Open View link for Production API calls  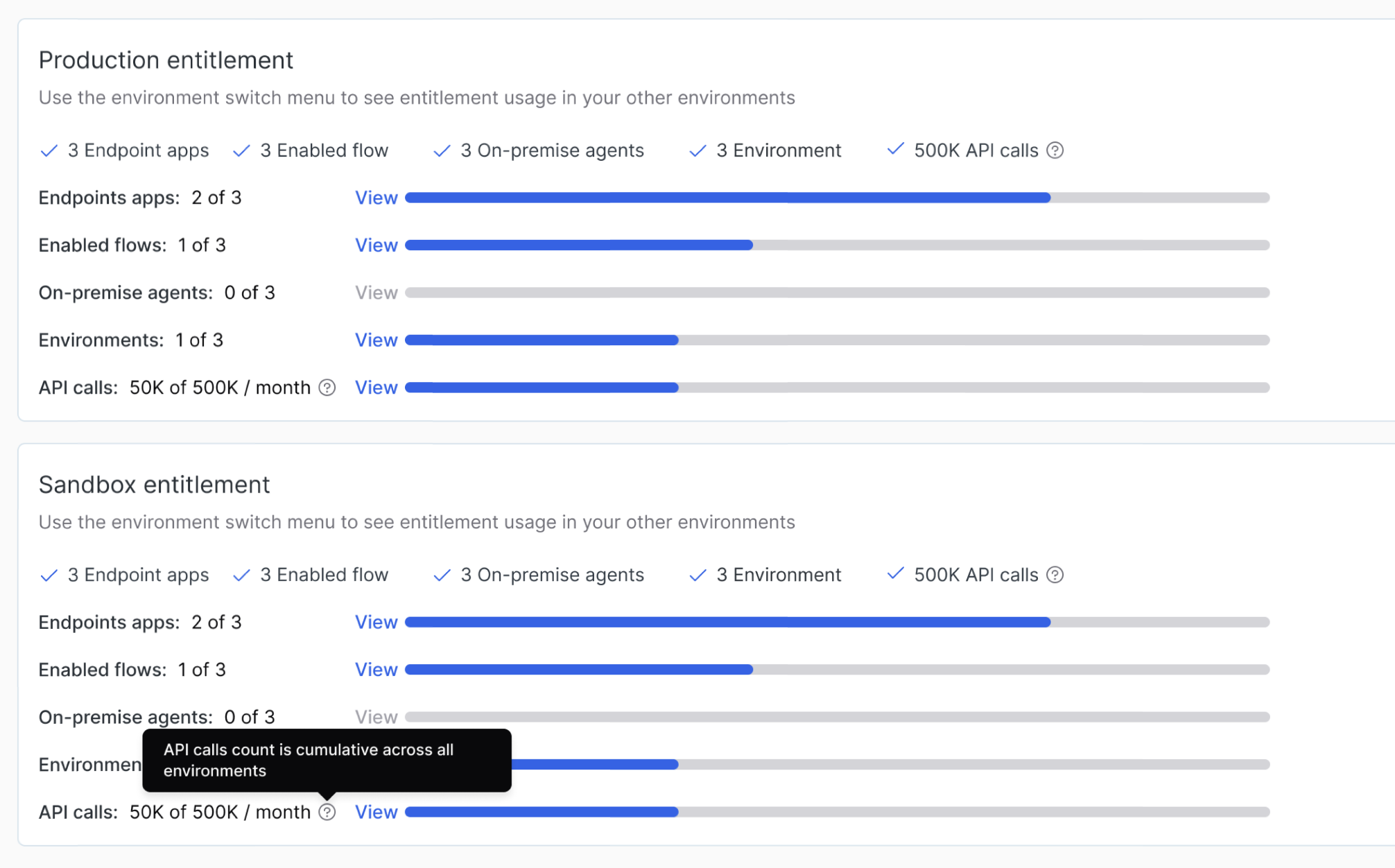click(376, 388)
